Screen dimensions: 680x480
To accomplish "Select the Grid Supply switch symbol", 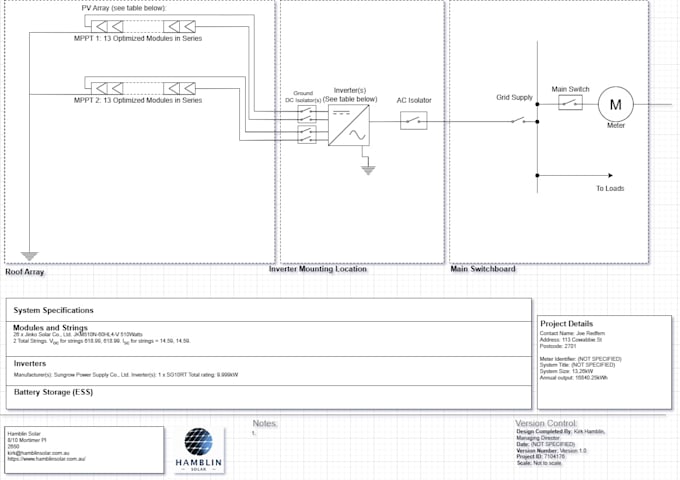I will 517,120.
